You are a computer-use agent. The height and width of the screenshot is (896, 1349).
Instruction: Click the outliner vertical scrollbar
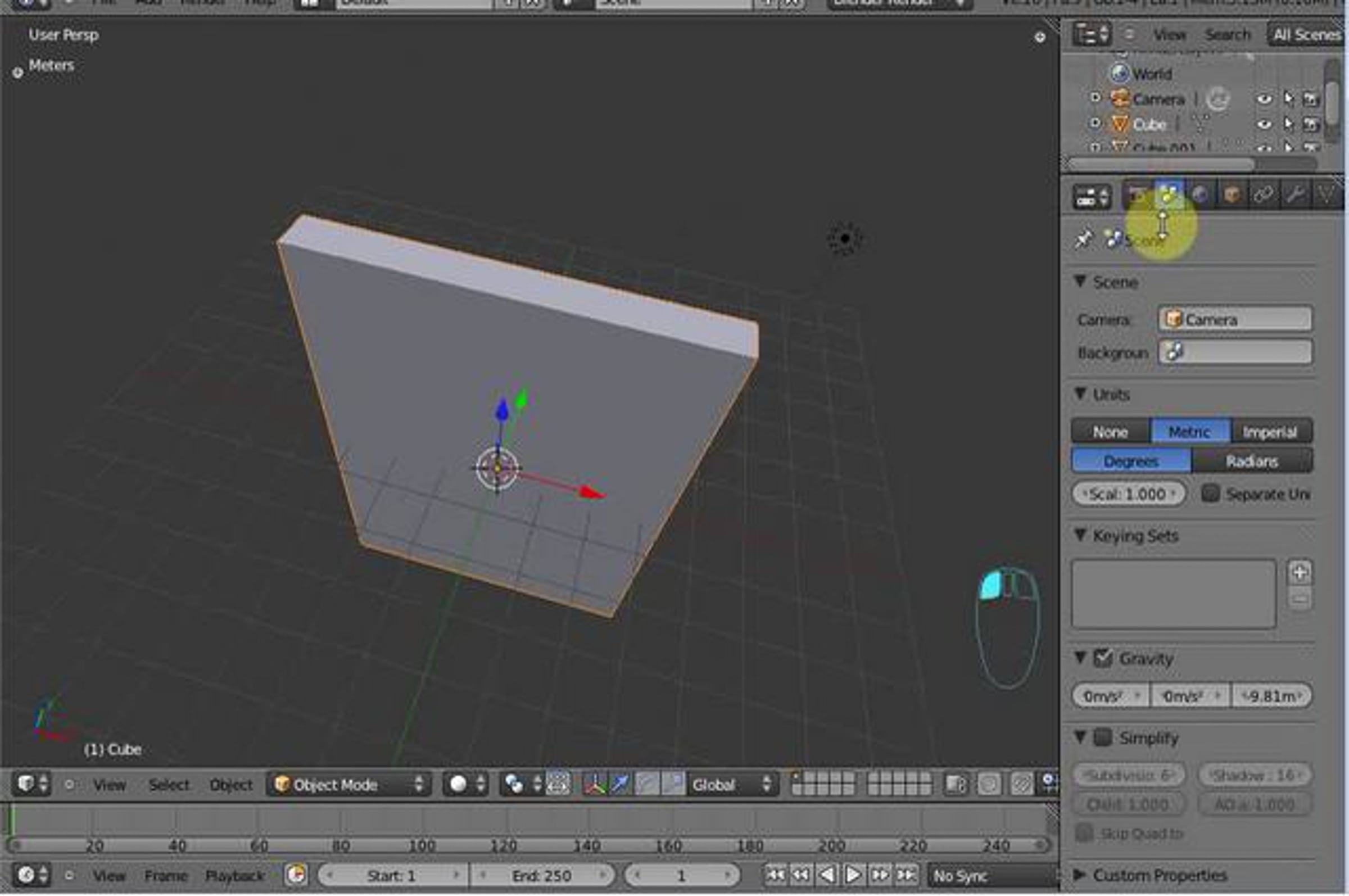(1333, 102)
